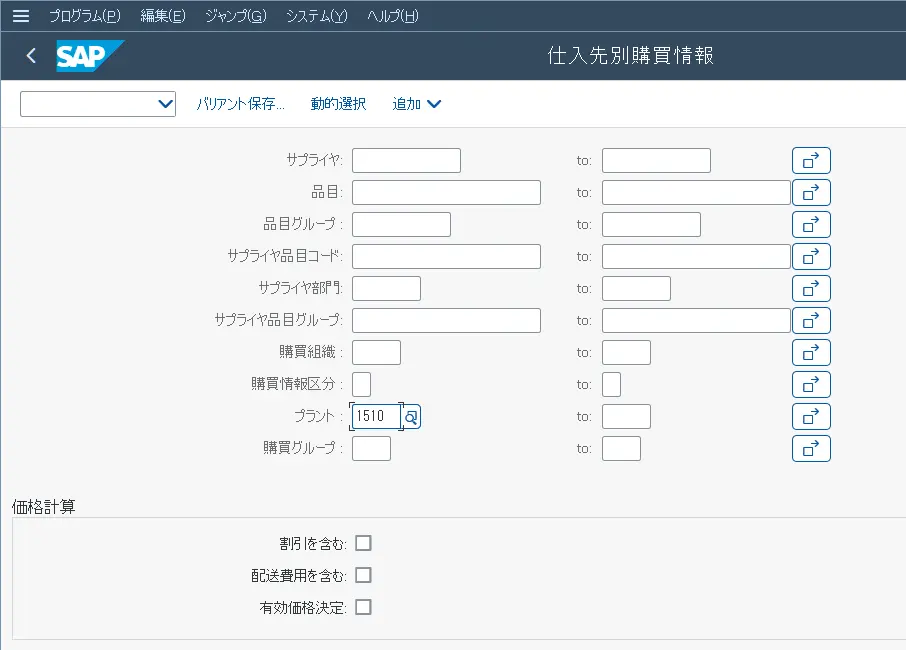
Task: Open value search help for プラント field
Action: click(x=411, y=417)
